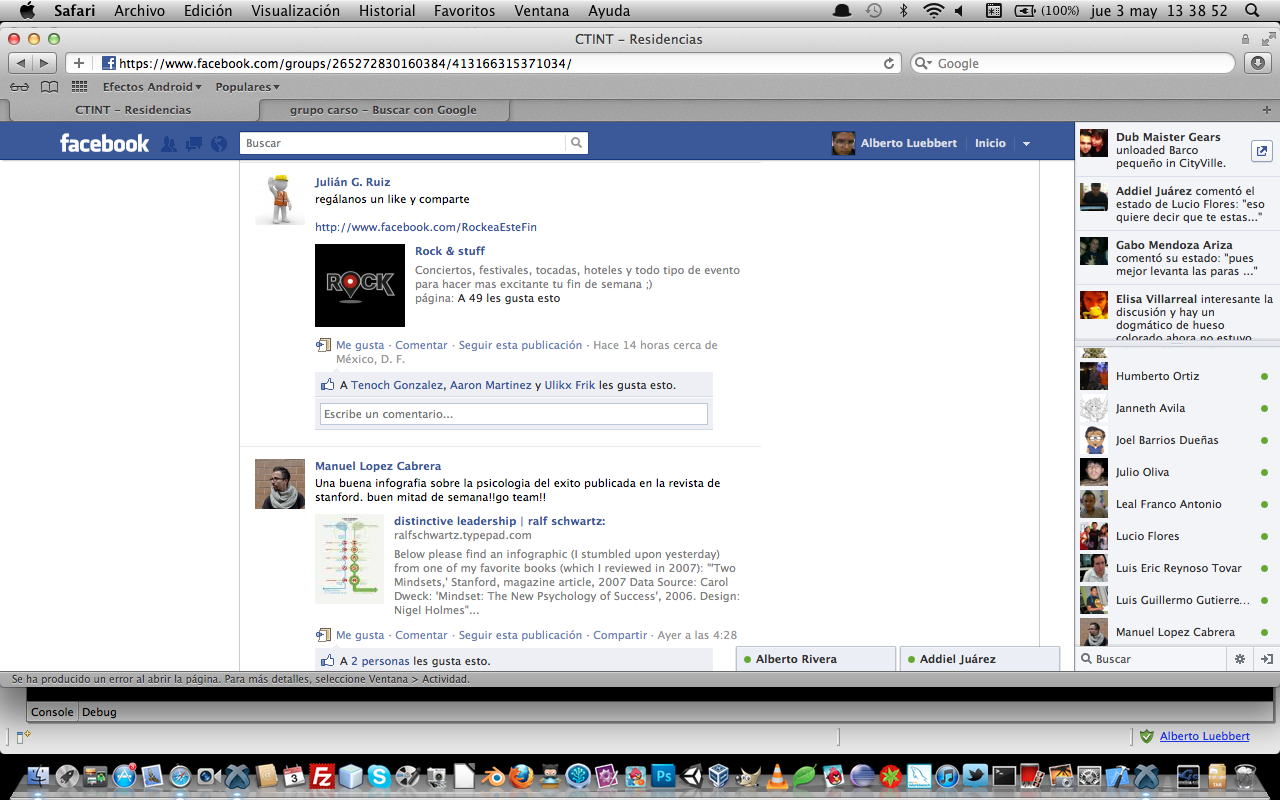
Task: Open the Top Sites grid icon
Action: point(79,87)
